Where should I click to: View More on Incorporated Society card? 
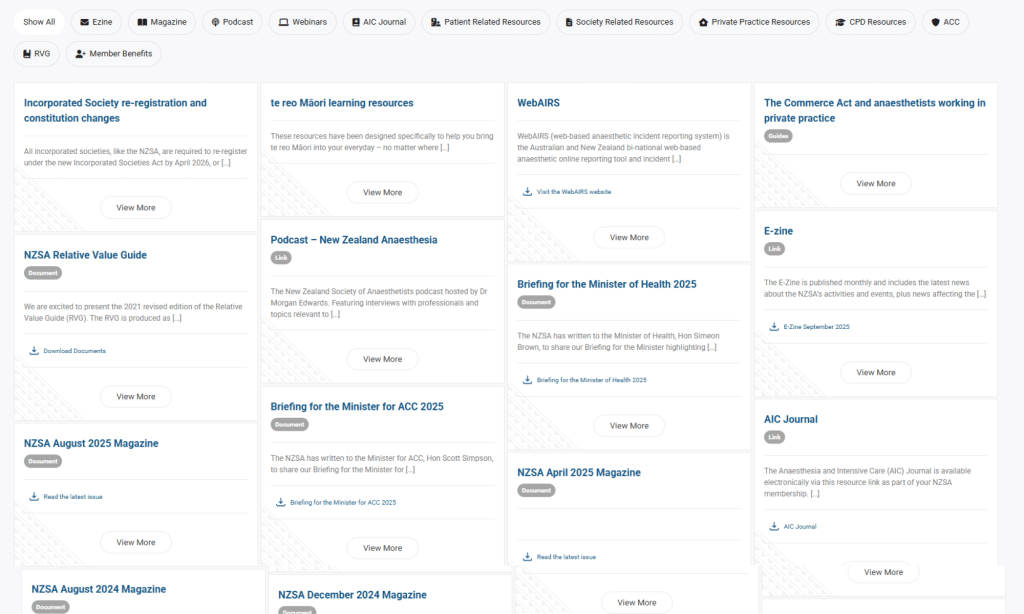coord(136,208)
